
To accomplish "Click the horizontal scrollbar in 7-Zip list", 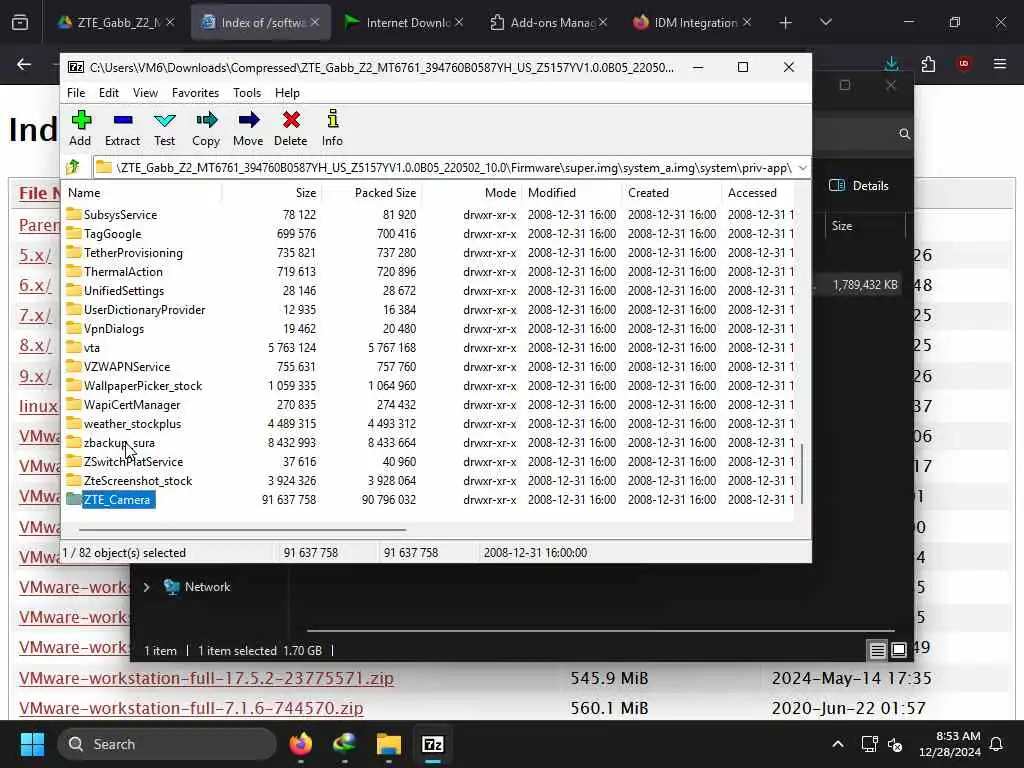I will coord(242,530).
